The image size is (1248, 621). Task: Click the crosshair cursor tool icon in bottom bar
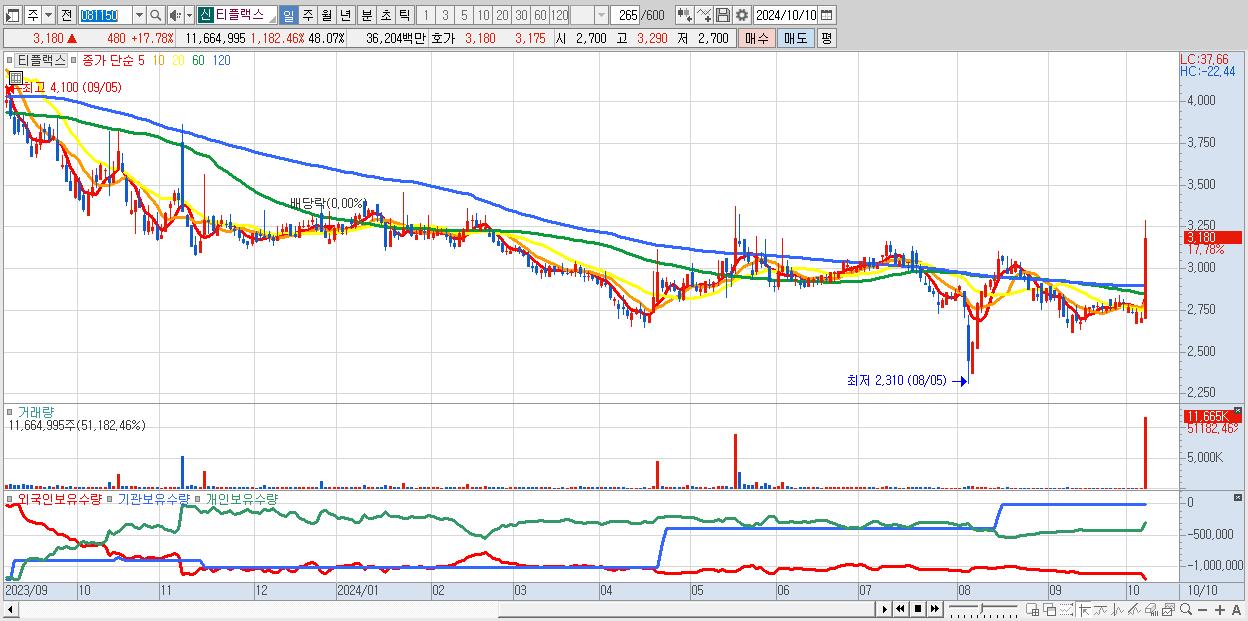[1084, 609]
